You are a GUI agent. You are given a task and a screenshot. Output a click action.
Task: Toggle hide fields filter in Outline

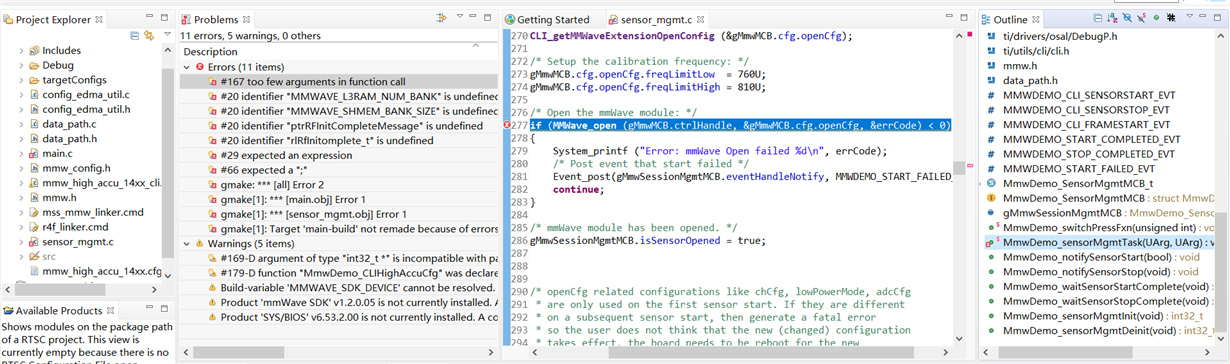coord(1127,19)
